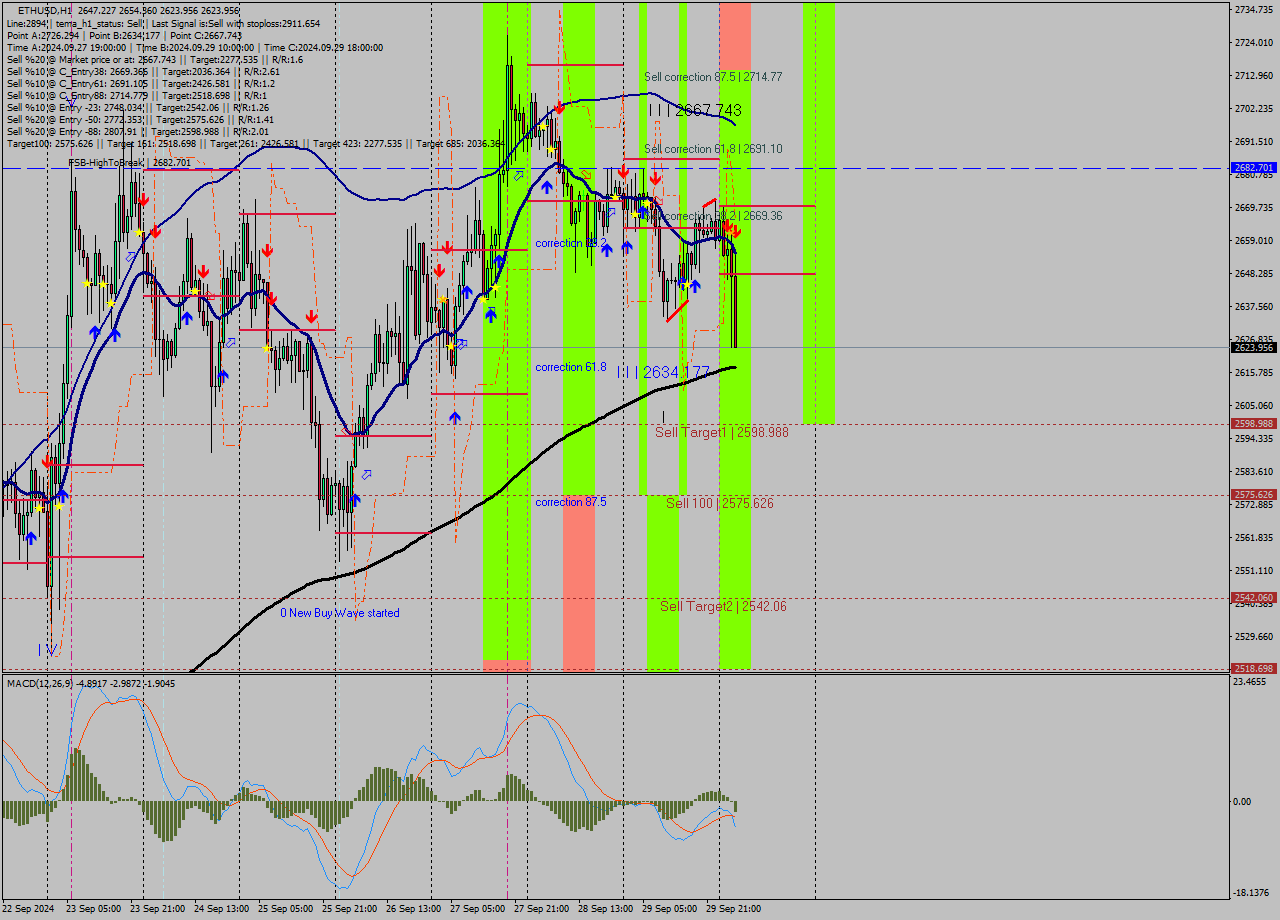Click the hollow up arrow at the 25 Sep low

(x=366, y=474)
